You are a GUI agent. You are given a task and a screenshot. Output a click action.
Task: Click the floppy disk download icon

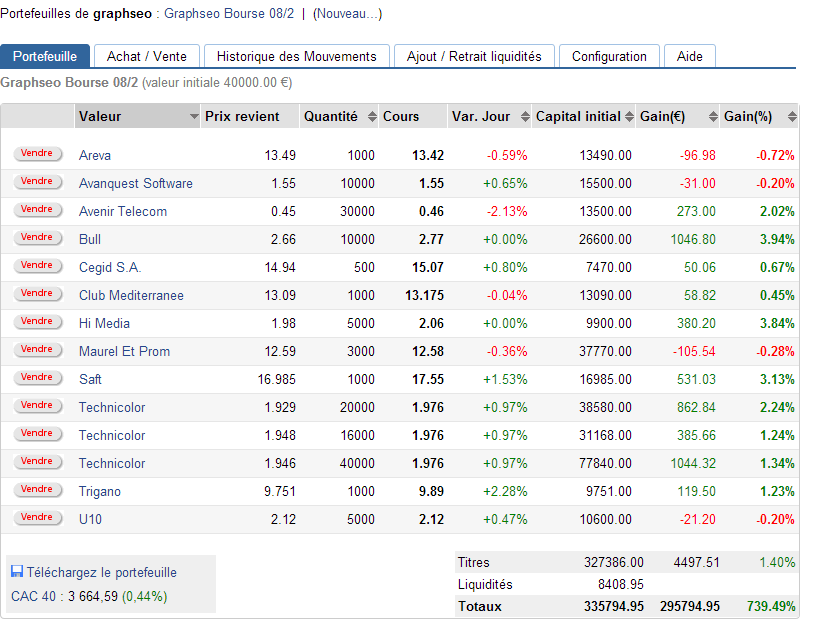pyautogui.click(x=17, y=571)
